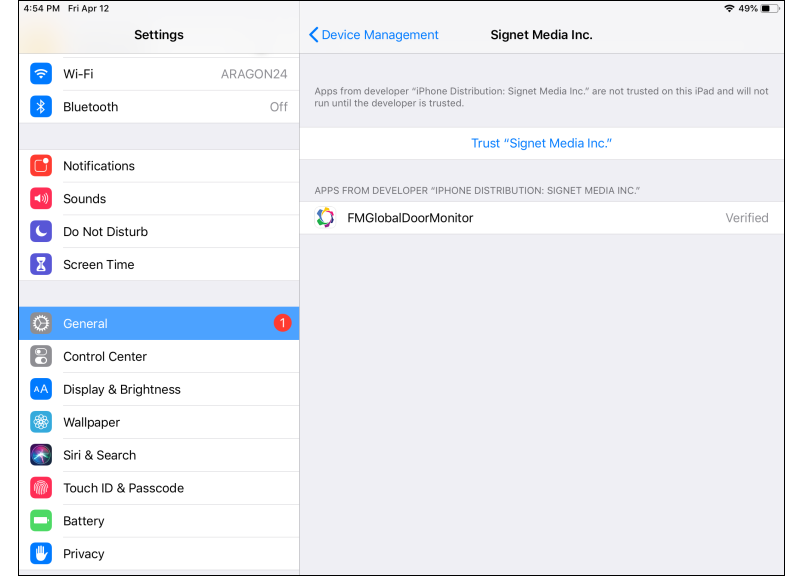Viewport: 803px width, 576px height.
Task: Open the Notifications icon
Action: [41, 166]
